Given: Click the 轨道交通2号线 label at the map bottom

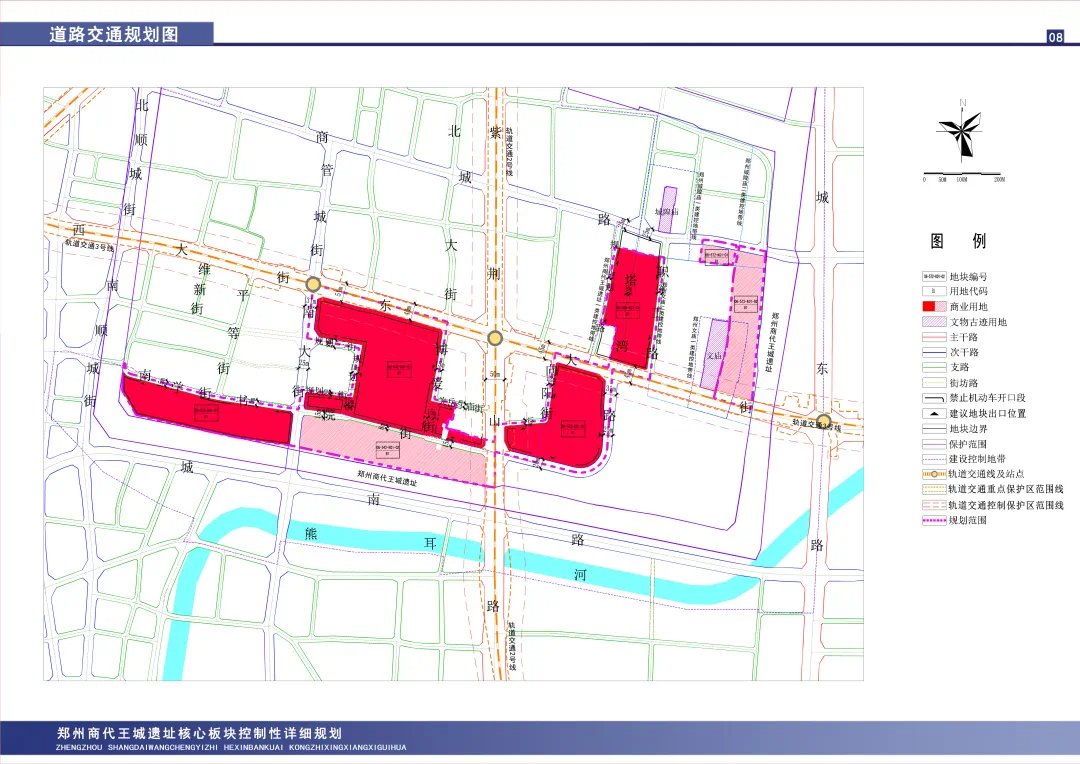Looking at the screenshot, I should [512, 647].
